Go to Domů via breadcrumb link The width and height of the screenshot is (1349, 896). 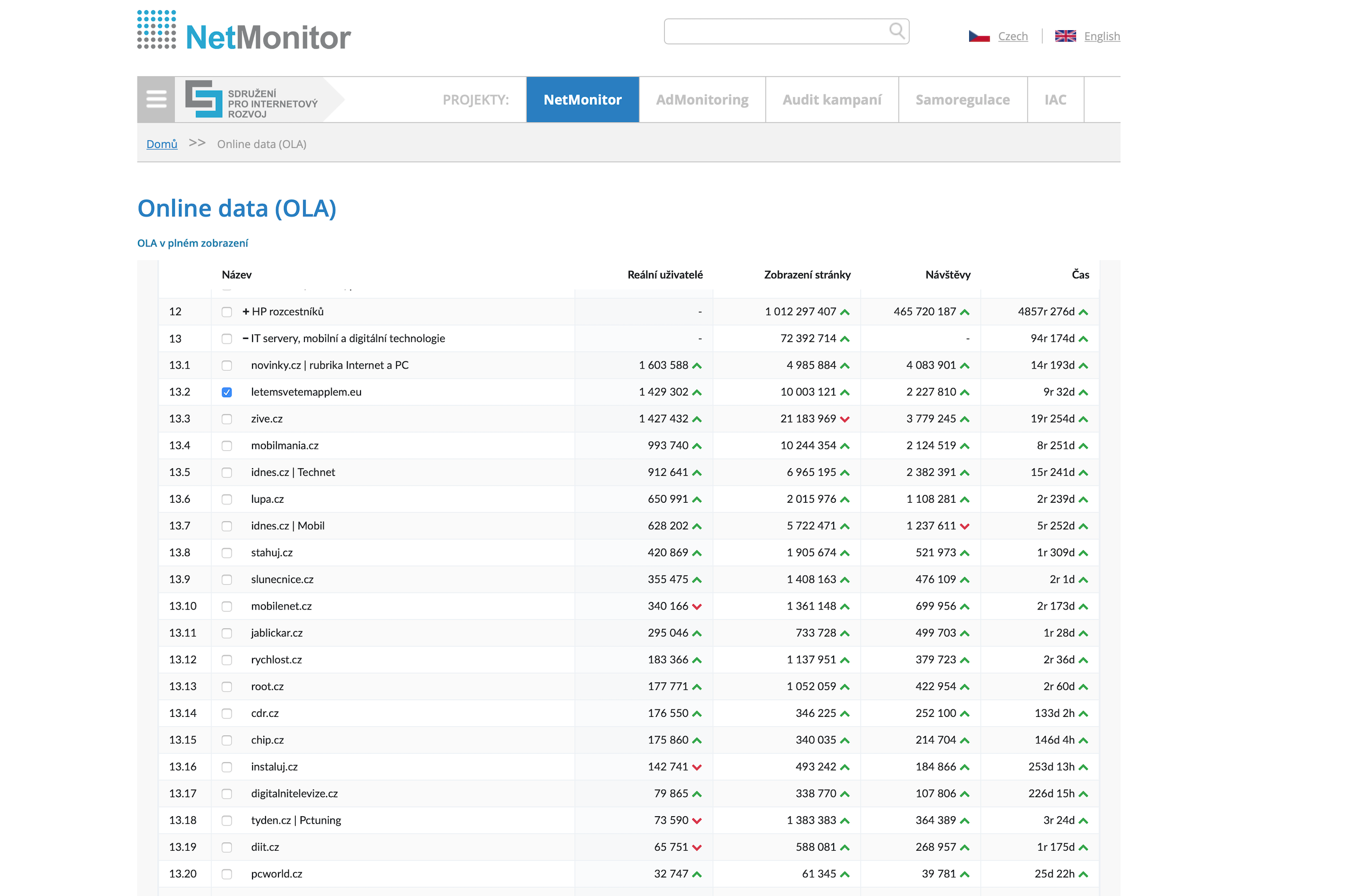(x=161, y=143)
